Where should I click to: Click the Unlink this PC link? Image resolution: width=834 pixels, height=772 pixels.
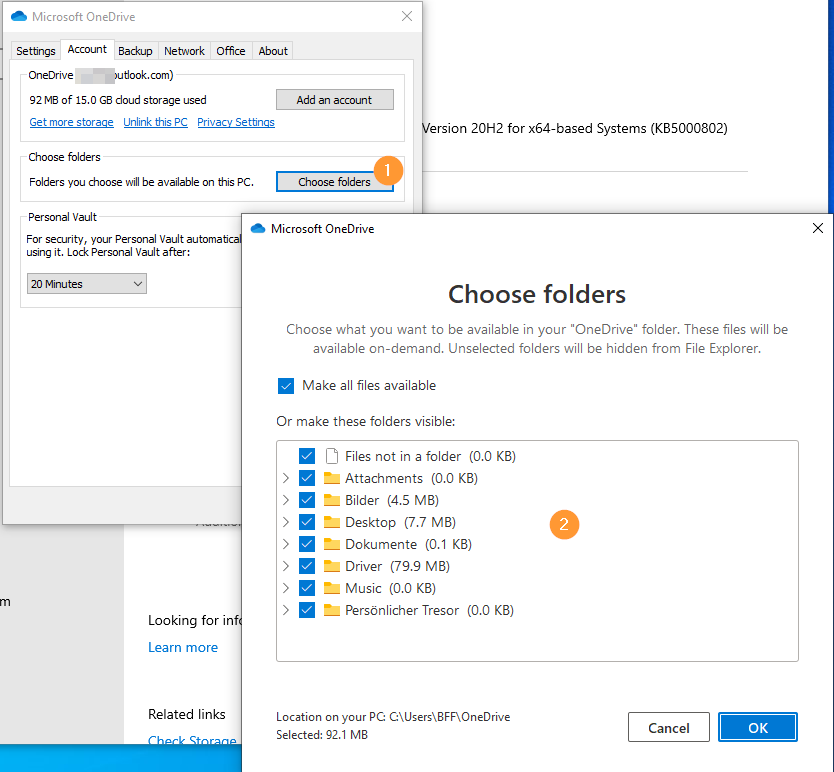[x=155, y=122]
